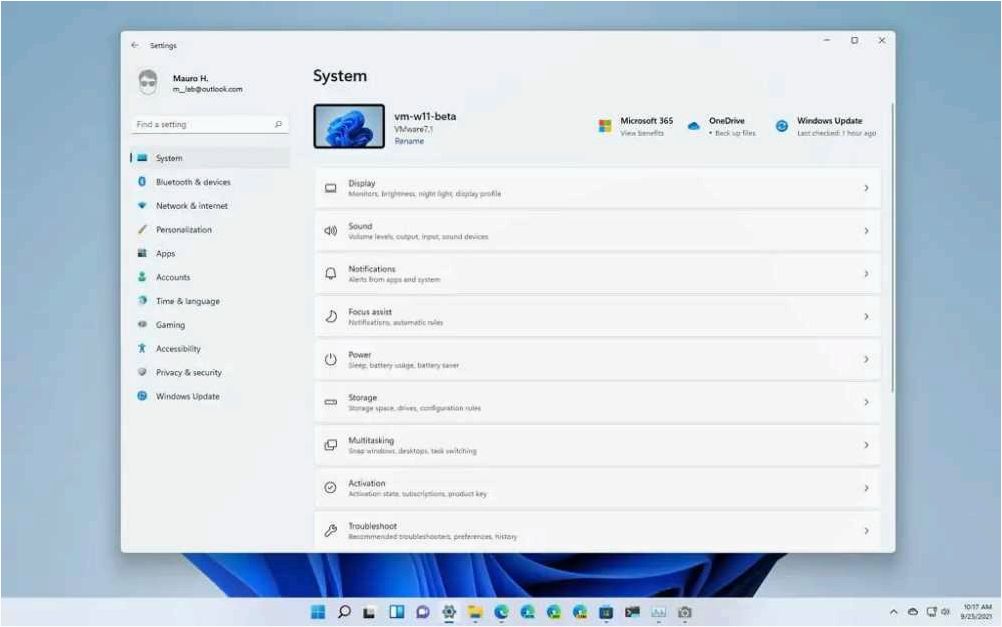1002x627 pixels.
Task: Click the Storage drive icon
Action: pyautogui.click(x=330, y=402)
